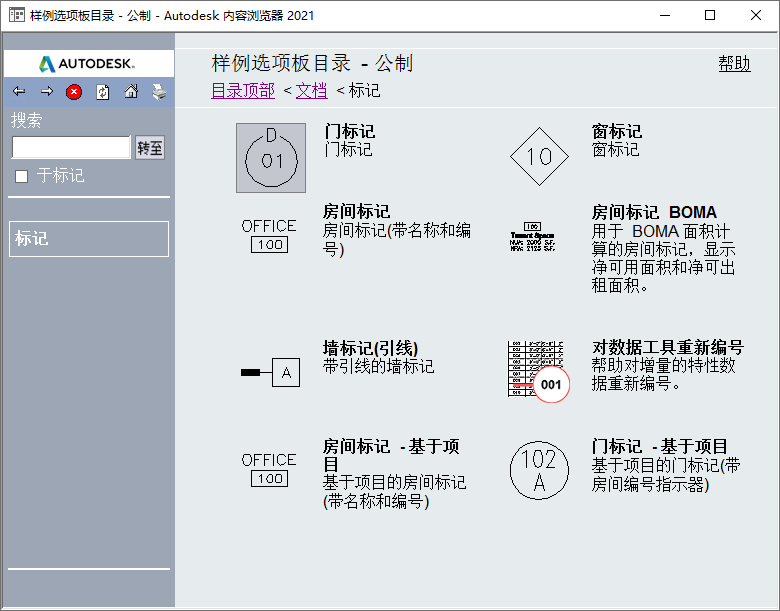Refresh the catalog page icon
The image size is (780, 611).
tap(102, 92)
